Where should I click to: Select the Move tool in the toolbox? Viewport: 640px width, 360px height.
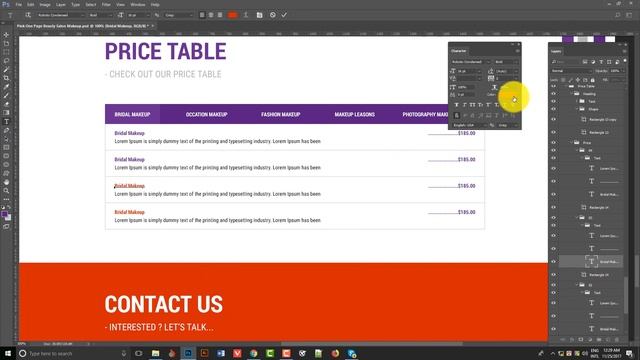point(6,35)
